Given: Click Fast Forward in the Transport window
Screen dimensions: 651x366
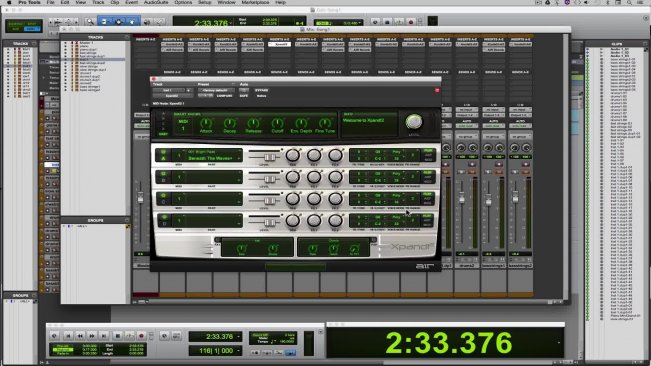Looking at the screenshot, I should (x=92, y=336).
